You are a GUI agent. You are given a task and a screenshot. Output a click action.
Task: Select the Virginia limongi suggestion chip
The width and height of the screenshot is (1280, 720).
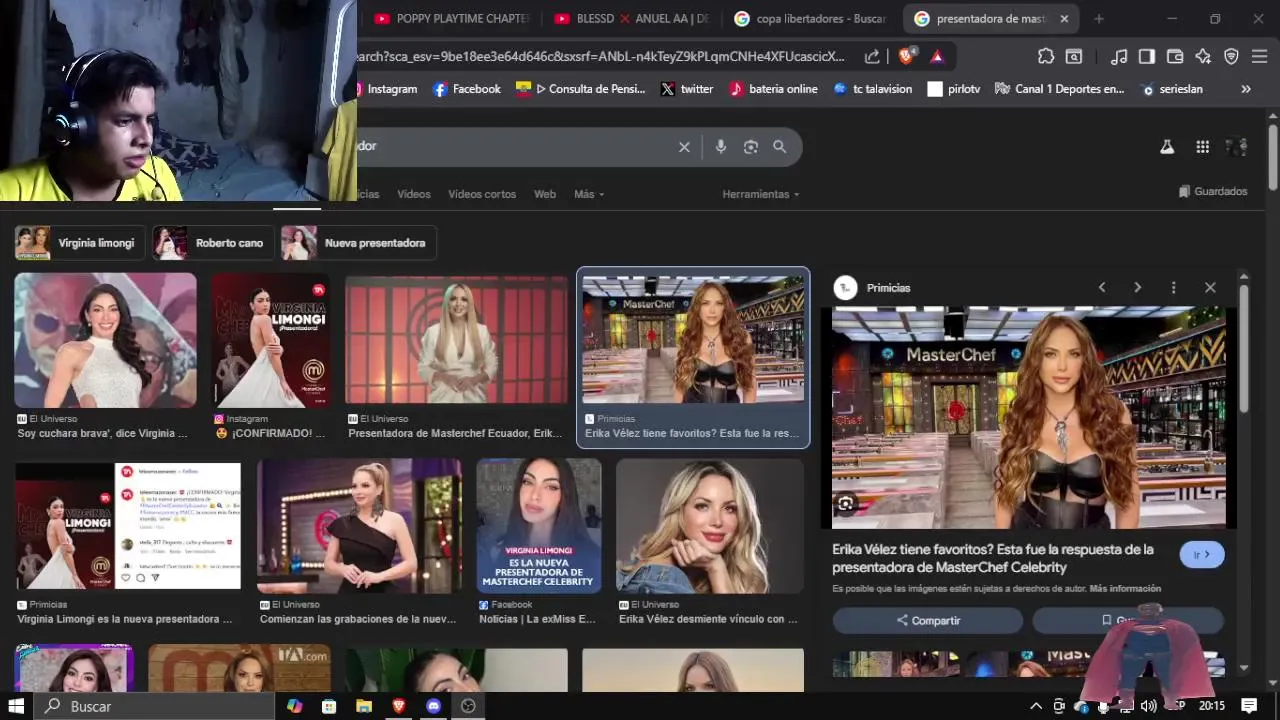tap(80, 243)
